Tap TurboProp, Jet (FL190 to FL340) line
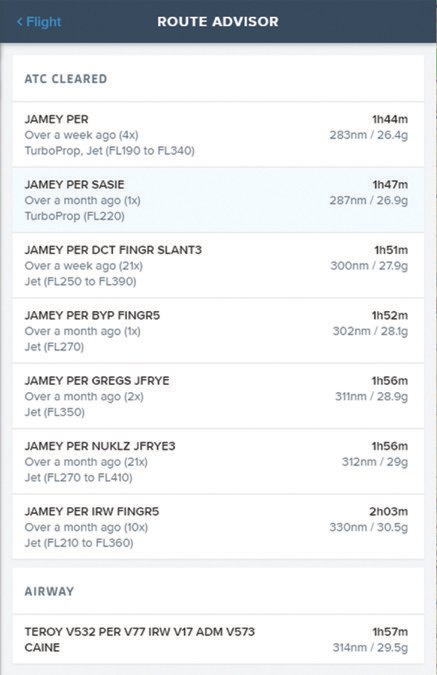 109,151
